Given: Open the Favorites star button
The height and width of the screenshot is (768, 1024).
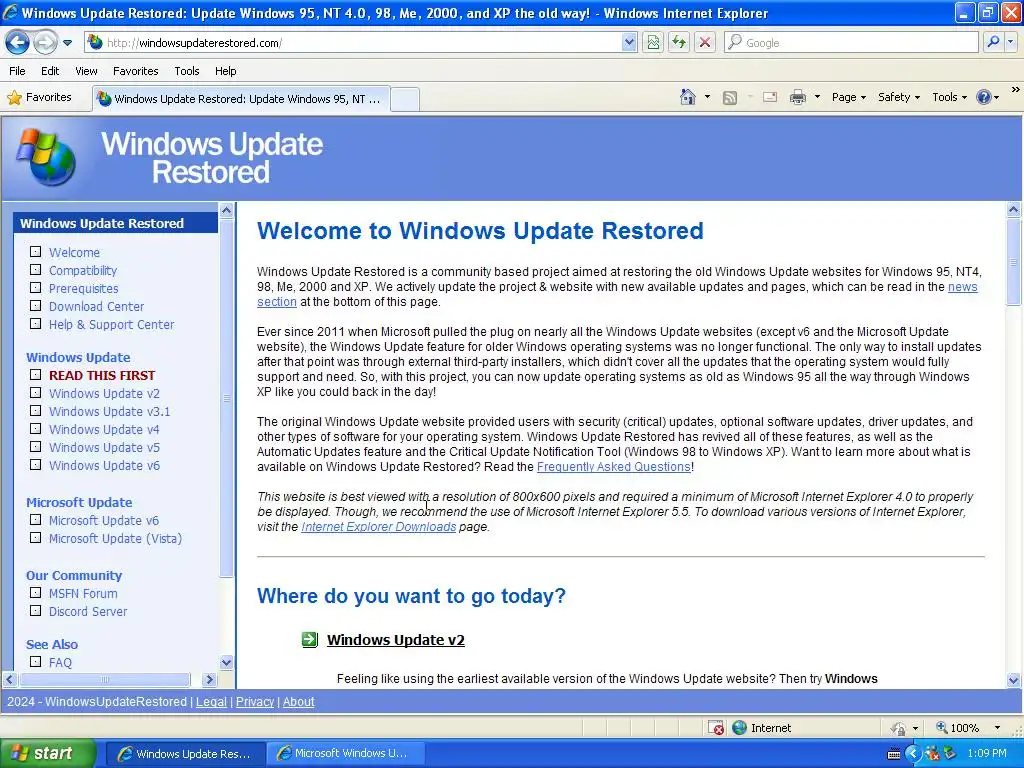Looking at the screenshot, I should tap(40, 97).
